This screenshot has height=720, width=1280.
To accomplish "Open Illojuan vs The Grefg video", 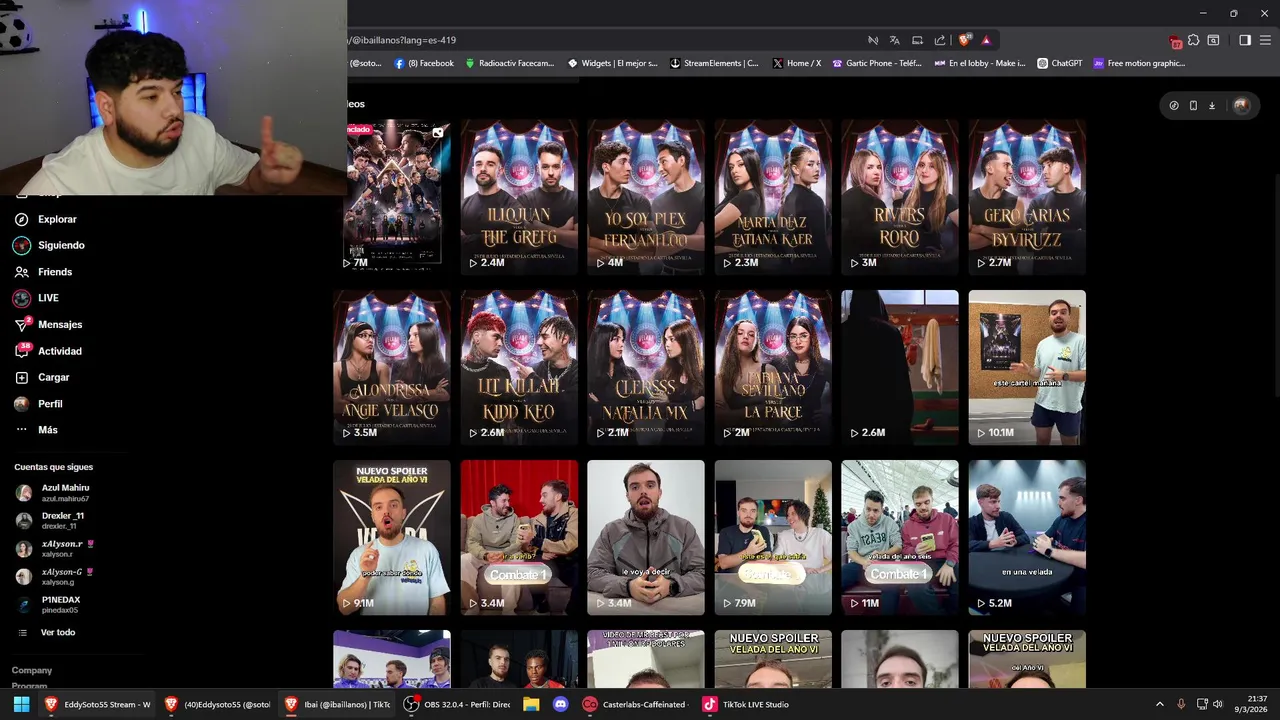I will click(519, 197).
